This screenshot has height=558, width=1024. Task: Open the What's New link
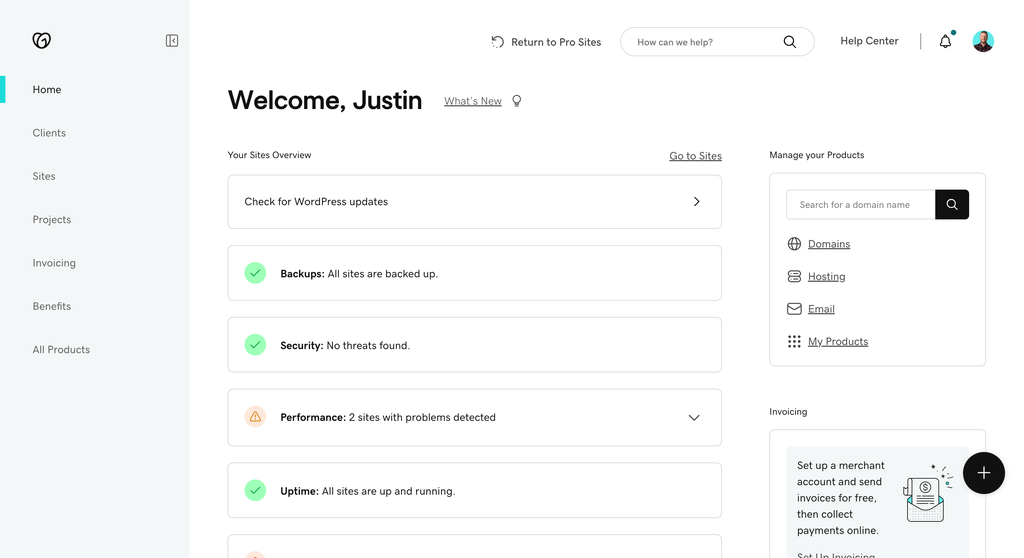coord(473,101)
